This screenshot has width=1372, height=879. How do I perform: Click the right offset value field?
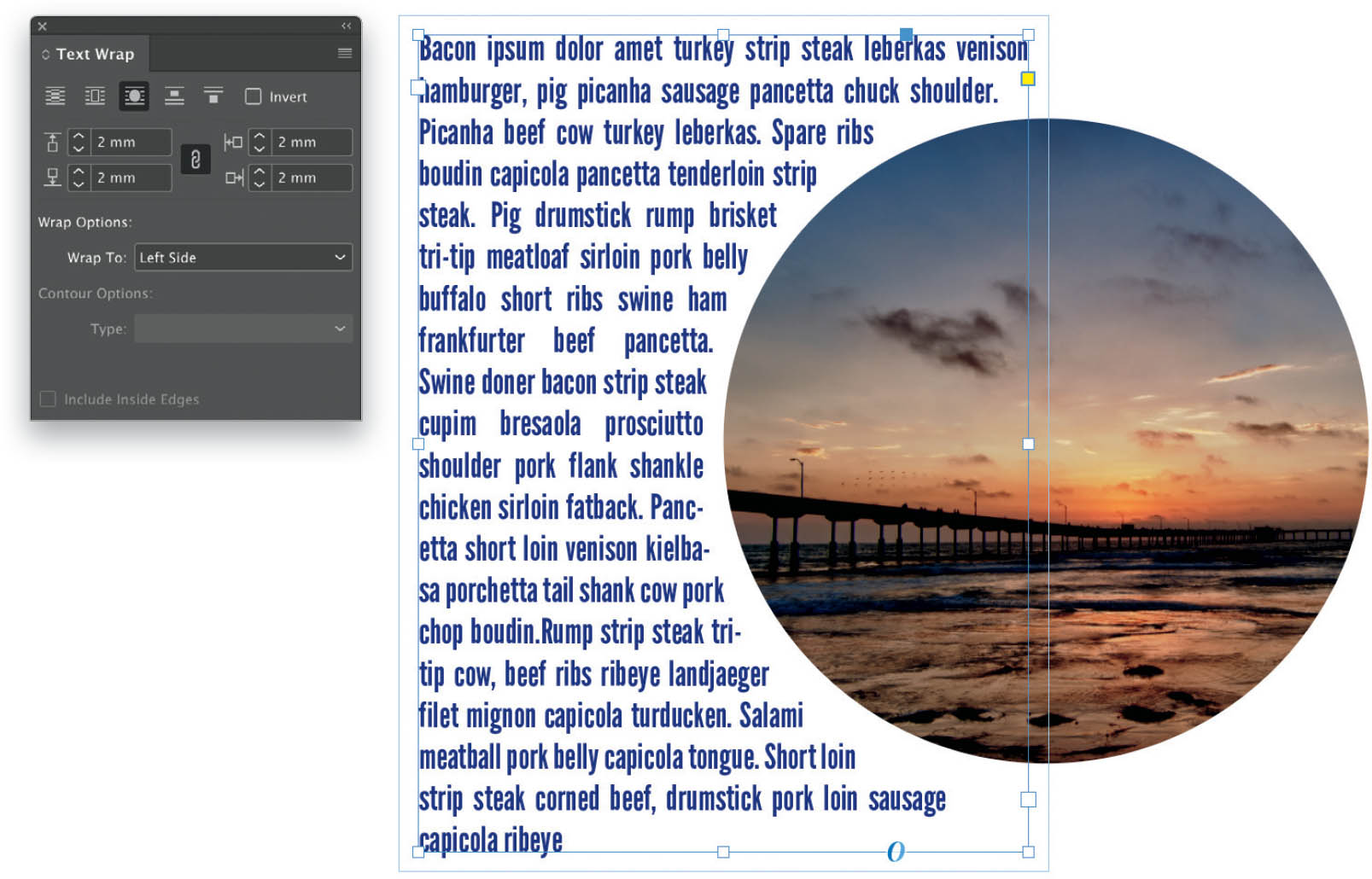click(x=312, y=178)
